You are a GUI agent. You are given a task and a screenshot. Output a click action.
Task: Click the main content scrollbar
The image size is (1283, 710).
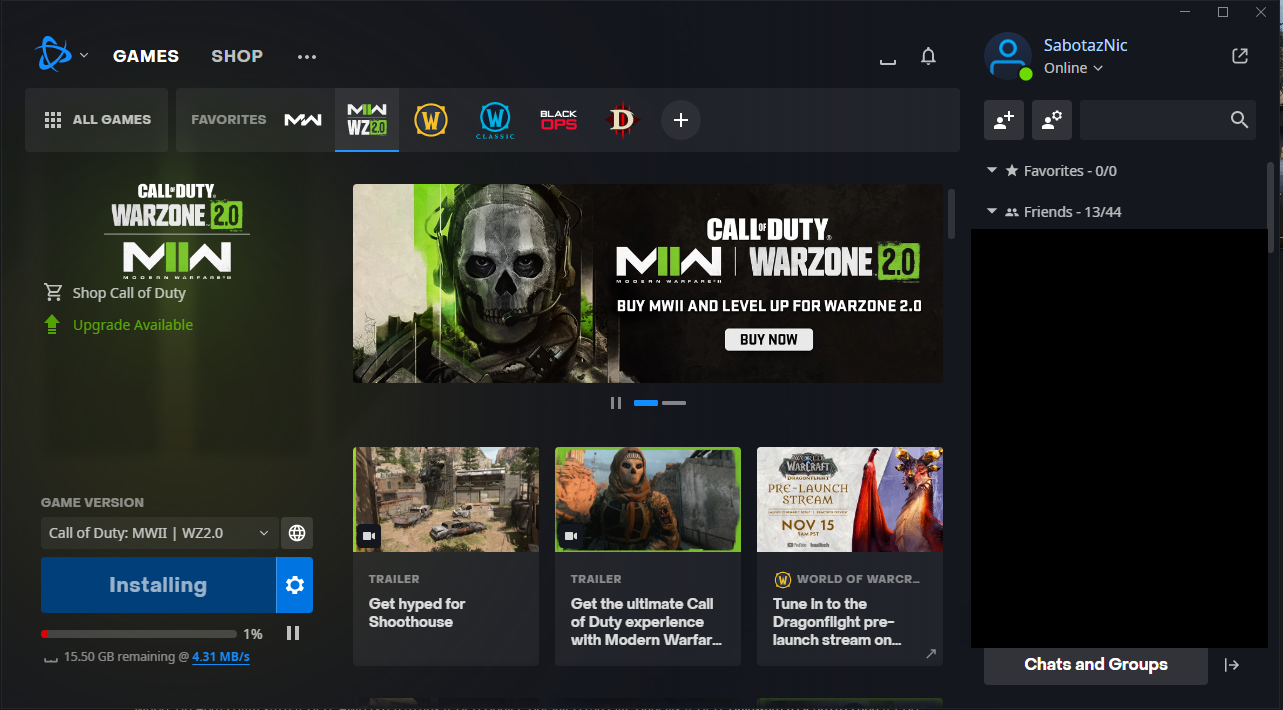951,213
